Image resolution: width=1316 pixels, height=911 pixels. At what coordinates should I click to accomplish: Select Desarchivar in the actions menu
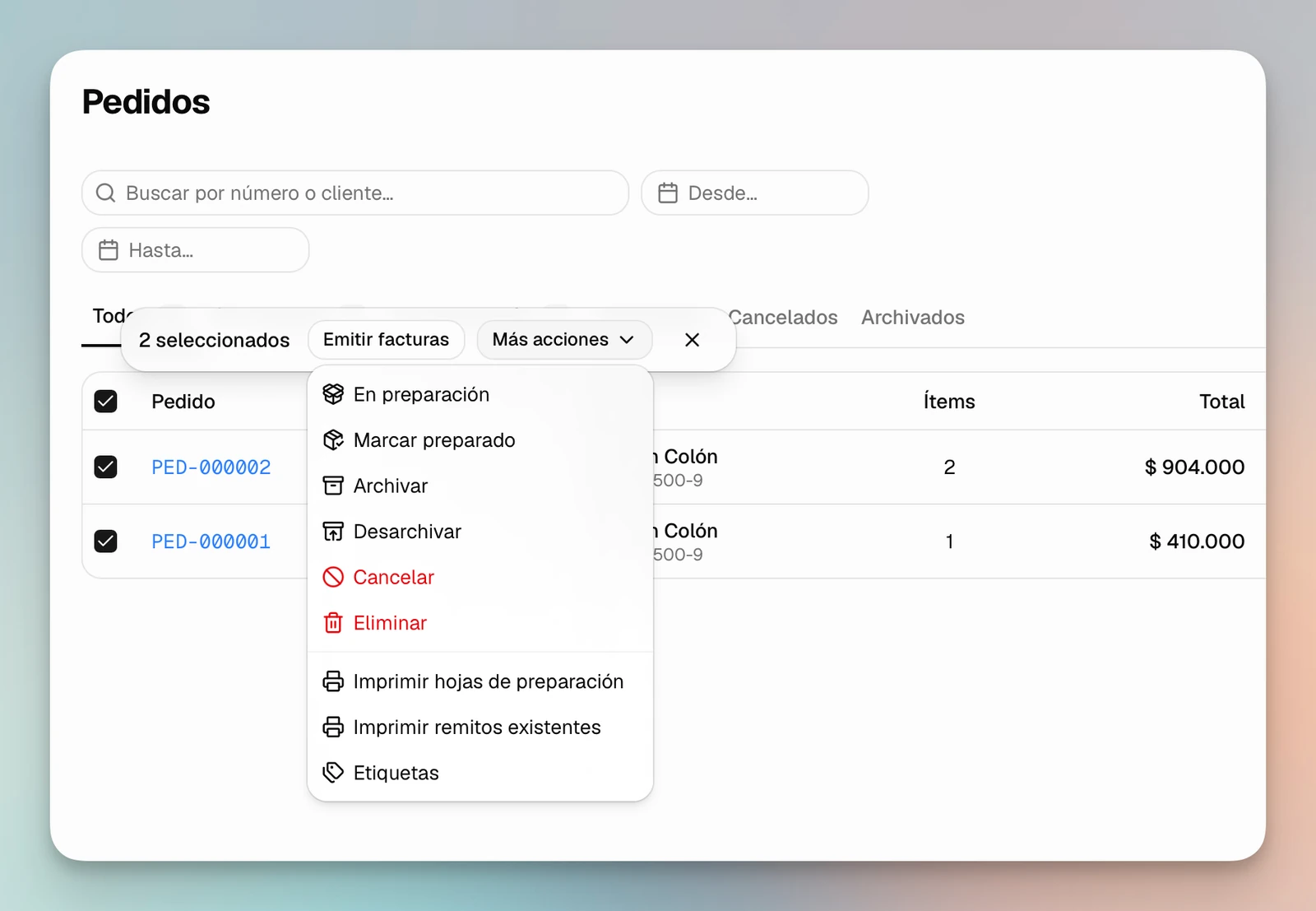point(480,532)
